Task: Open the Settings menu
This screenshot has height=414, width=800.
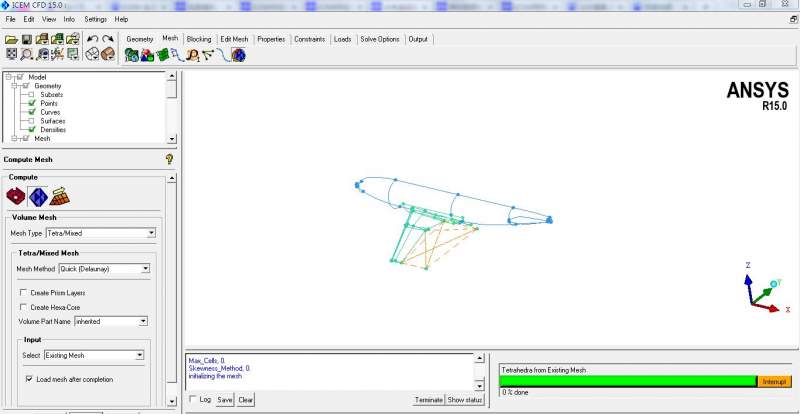Action: (95, 19)
